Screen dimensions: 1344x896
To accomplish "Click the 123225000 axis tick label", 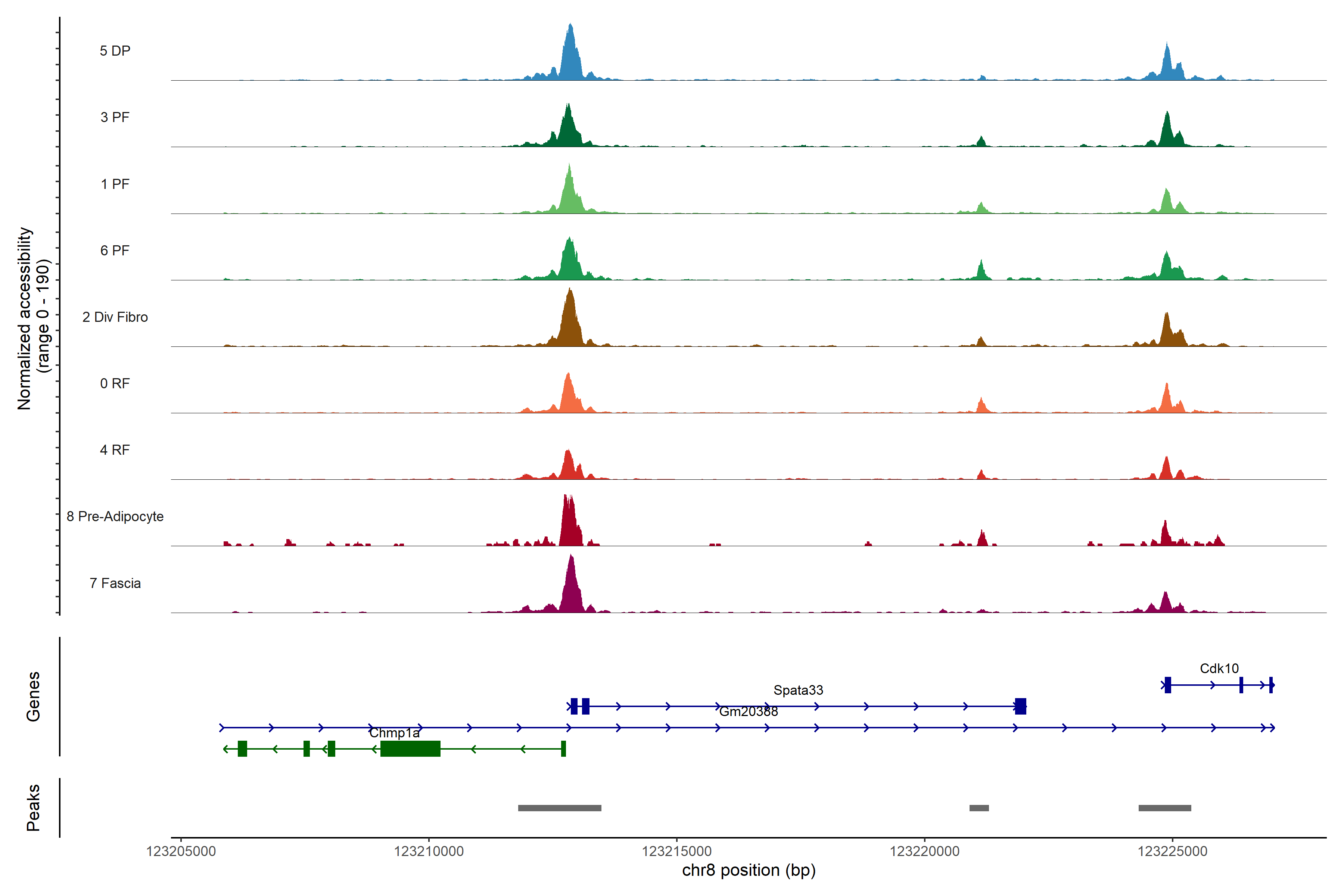I will [1172, 852].
